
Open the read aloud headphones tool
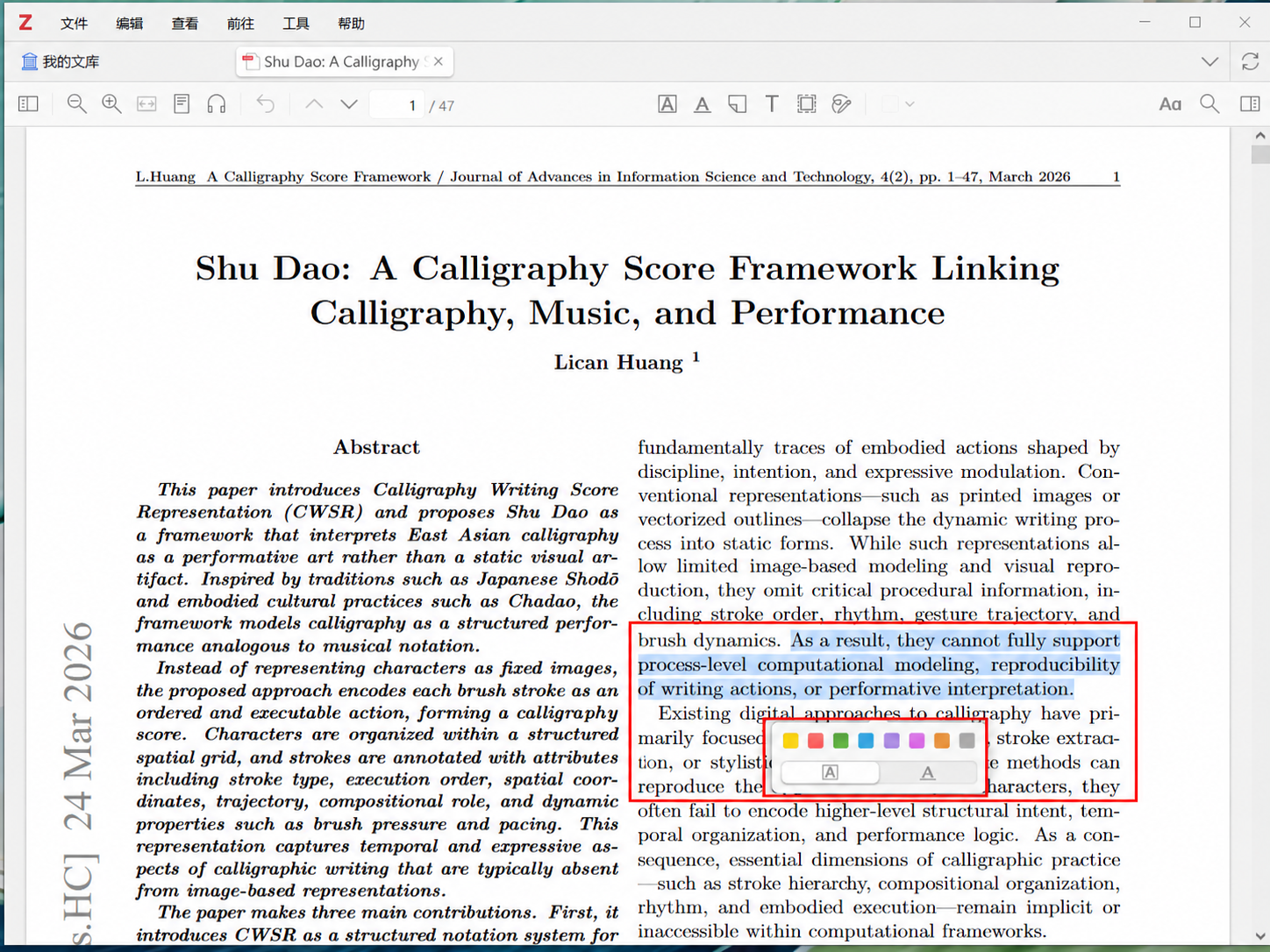(217, 104)
